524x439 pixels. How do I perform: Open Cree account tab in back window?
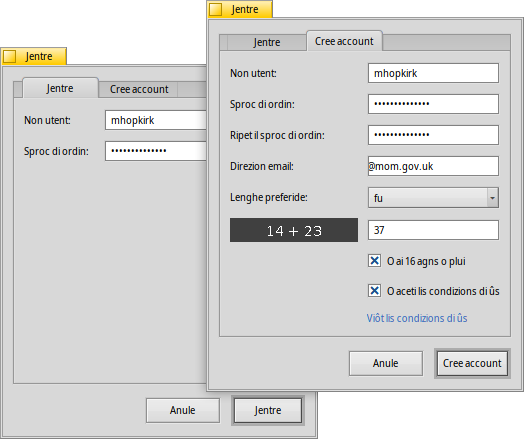pyautogui.click(x=139, y=90)
